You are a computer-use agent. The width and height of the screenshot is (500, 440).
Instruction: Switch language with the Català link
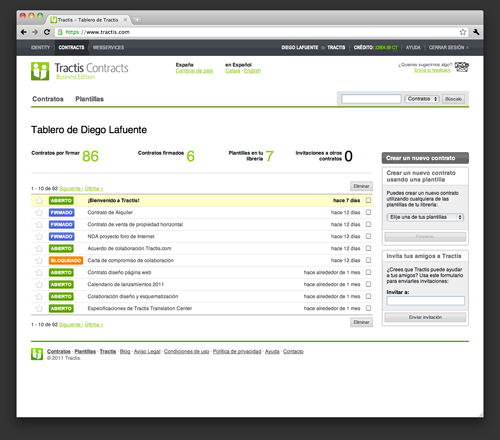tap(232, 71)
